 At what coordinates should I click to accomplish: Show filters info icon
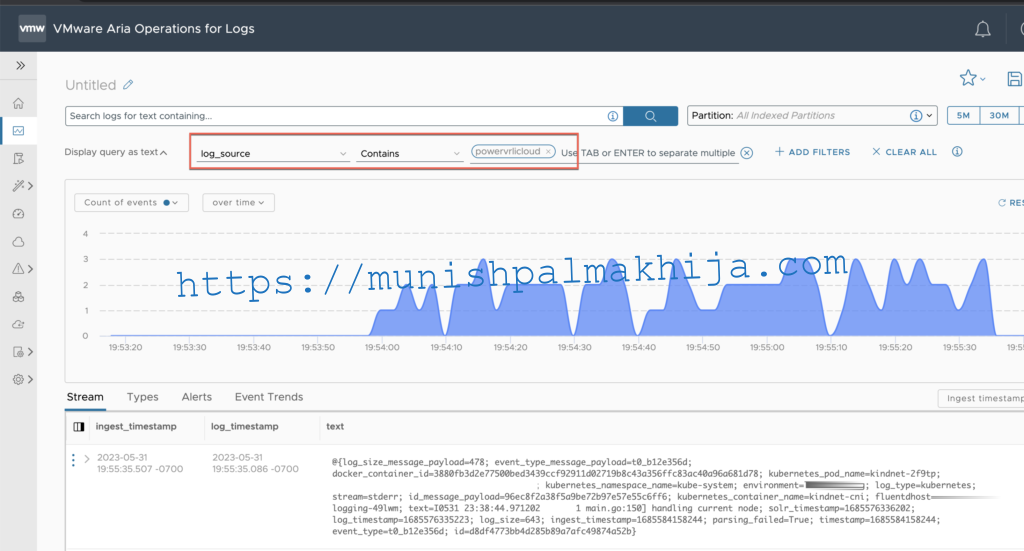pyautogui.click(x=957, y=151)
